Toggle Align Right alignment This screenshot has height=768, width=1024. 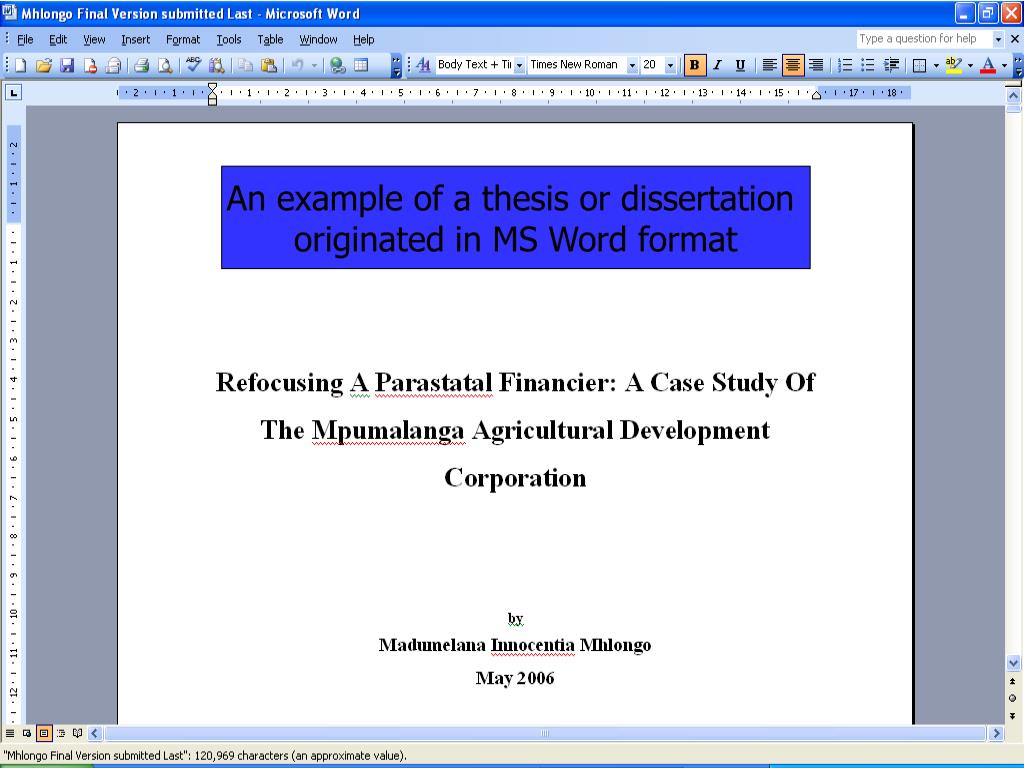tap(816, 65)
